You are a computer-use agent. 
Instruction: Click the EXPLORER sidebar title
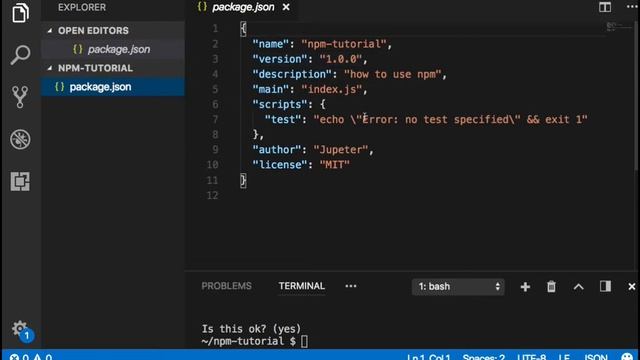coord(82,7)
